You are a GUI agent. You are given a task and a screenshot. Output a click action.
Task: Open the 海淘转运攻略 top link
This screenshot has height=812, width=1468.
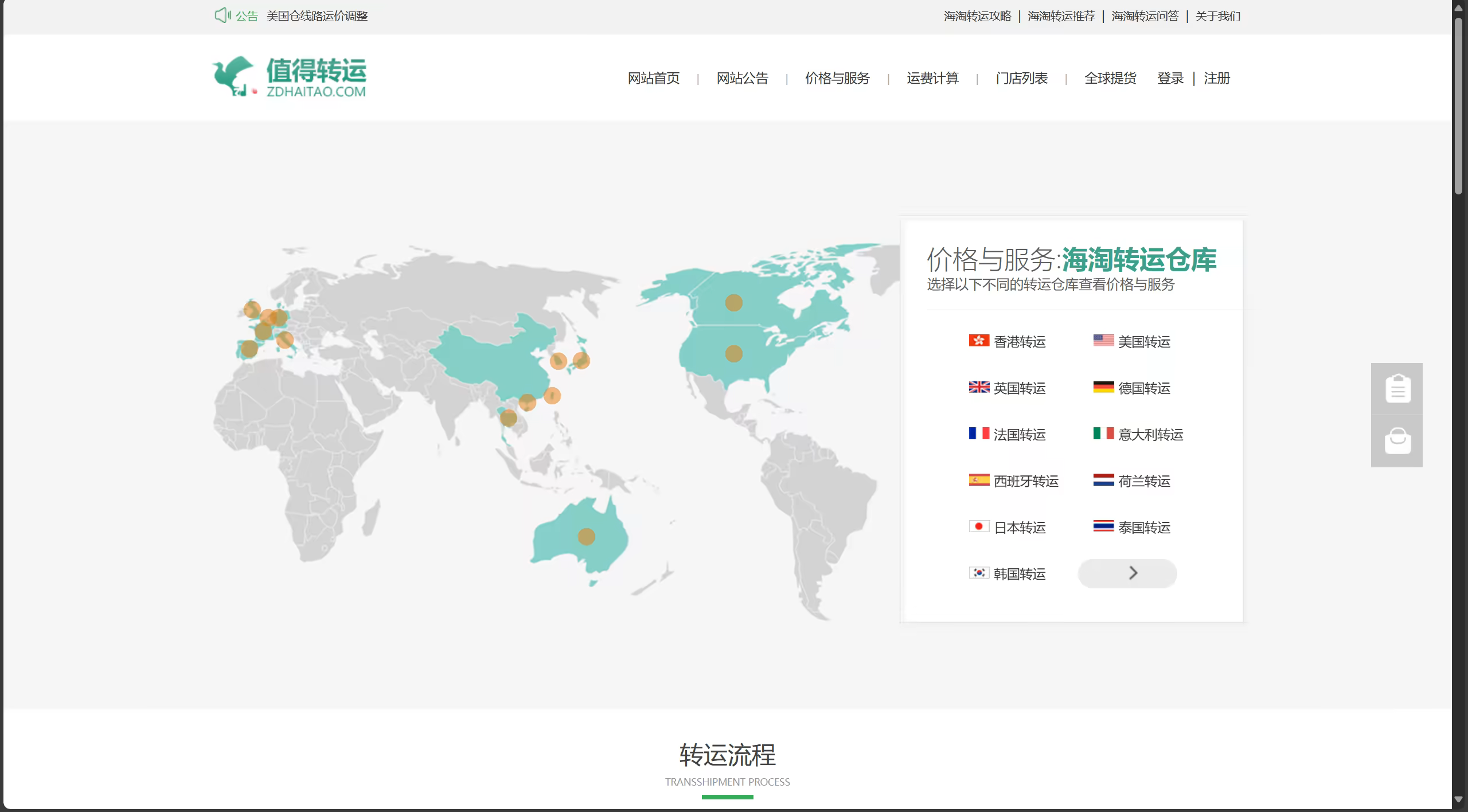coord(977,16)
